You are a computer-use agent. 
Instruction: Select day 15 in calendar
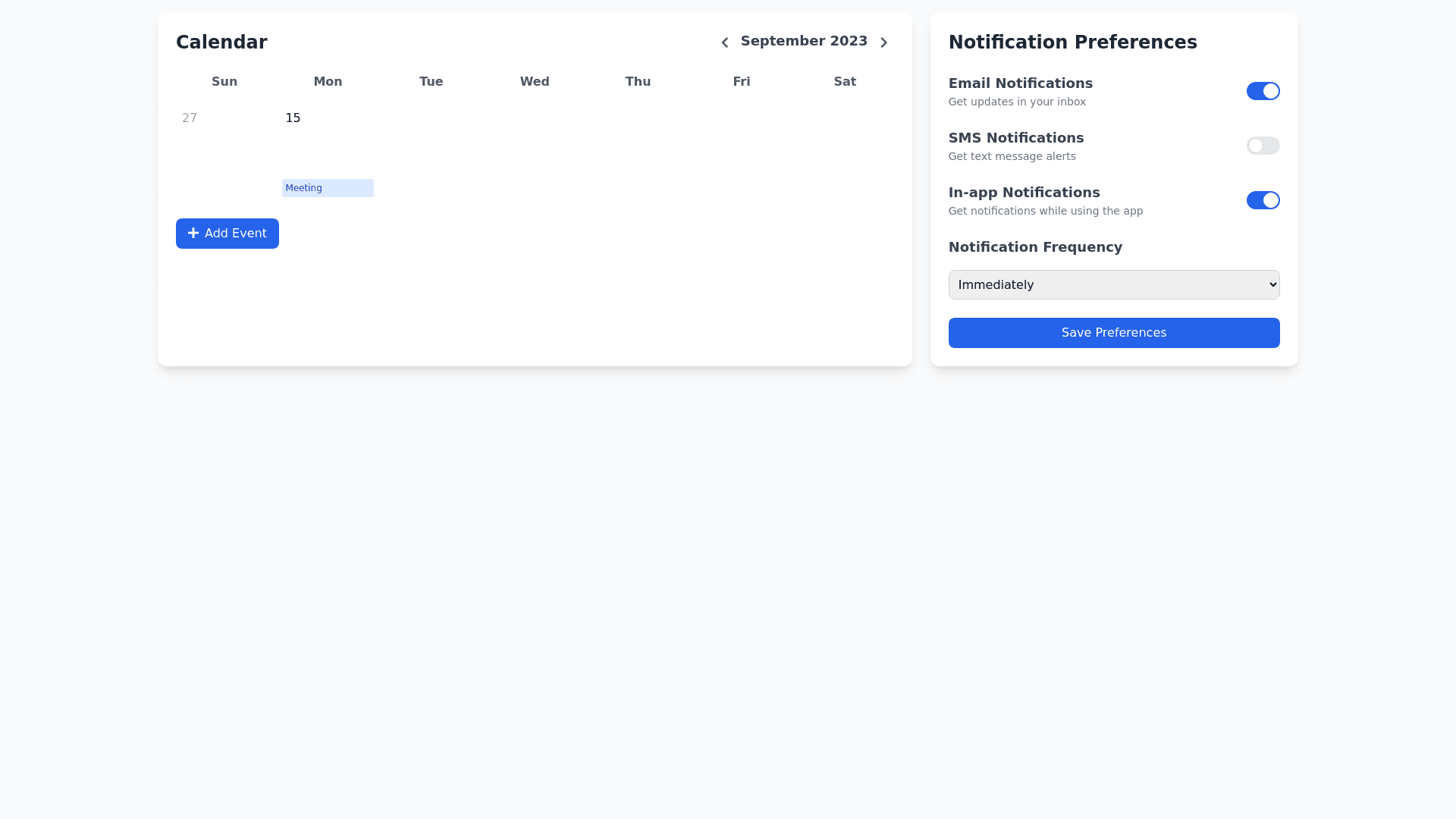tap(293, 118)
